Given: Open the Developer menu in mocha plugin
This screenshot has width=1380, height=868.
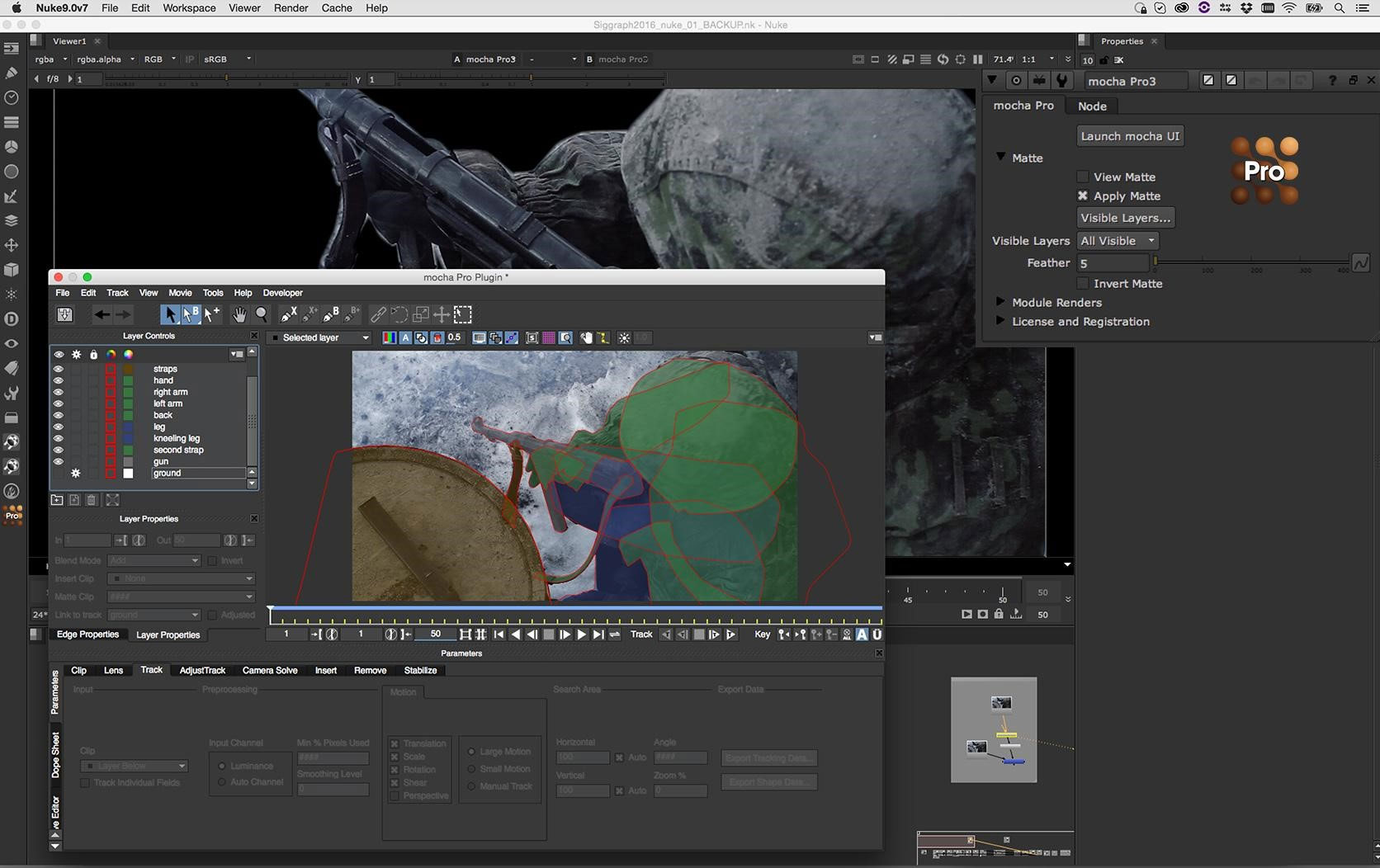Looking at the screenshot, I should pyautogui.click(x=282, y=293).
